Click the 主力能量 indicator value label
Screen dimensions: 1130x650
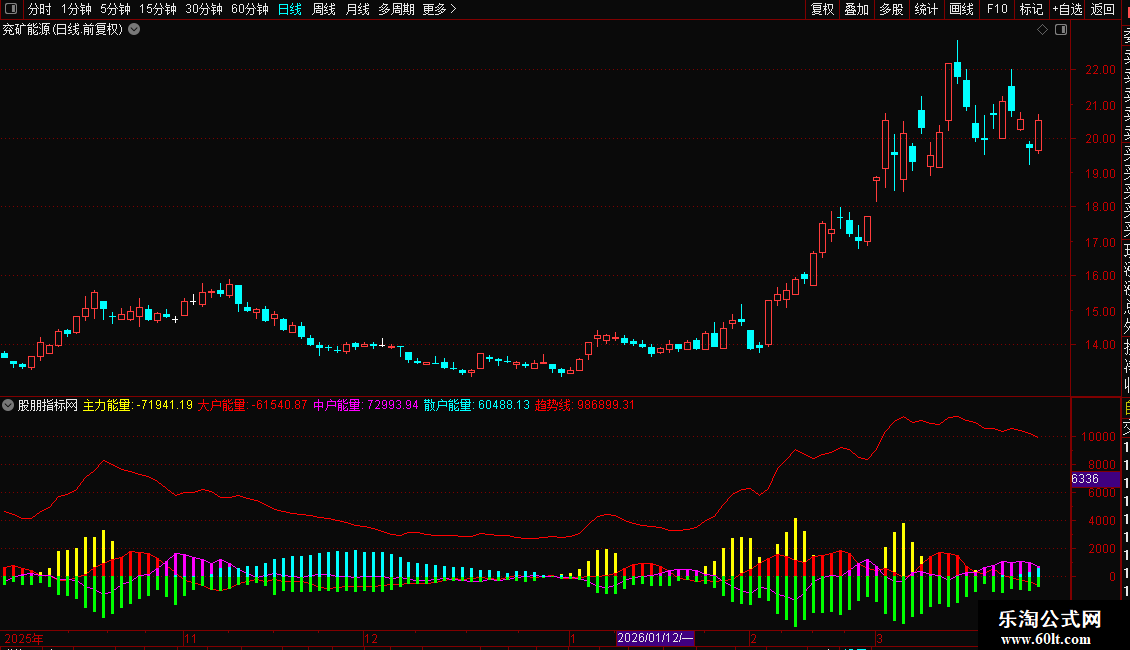pos(138,405)
